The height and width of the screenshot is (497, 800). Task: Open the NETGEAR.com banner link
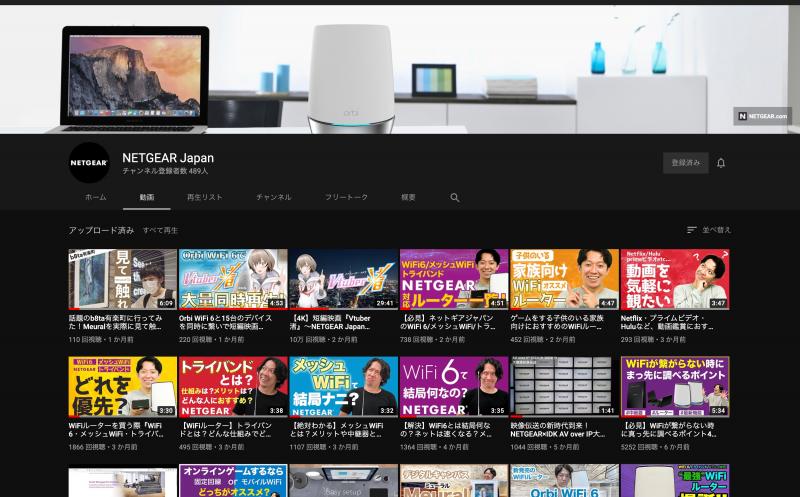(x=762, y=116)
